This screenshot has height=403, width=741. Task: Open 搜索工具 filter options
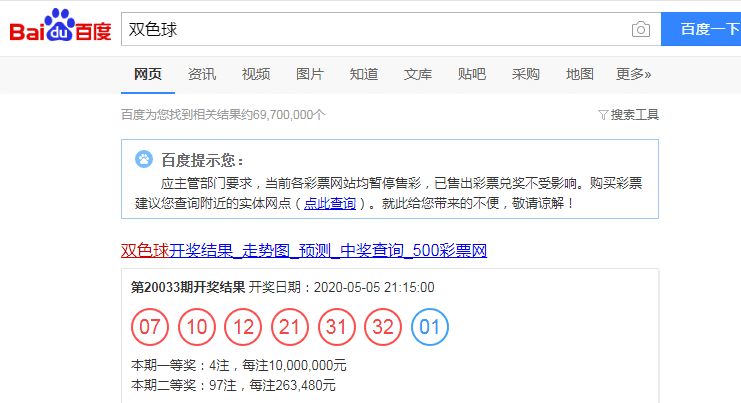tap(628, 115)
